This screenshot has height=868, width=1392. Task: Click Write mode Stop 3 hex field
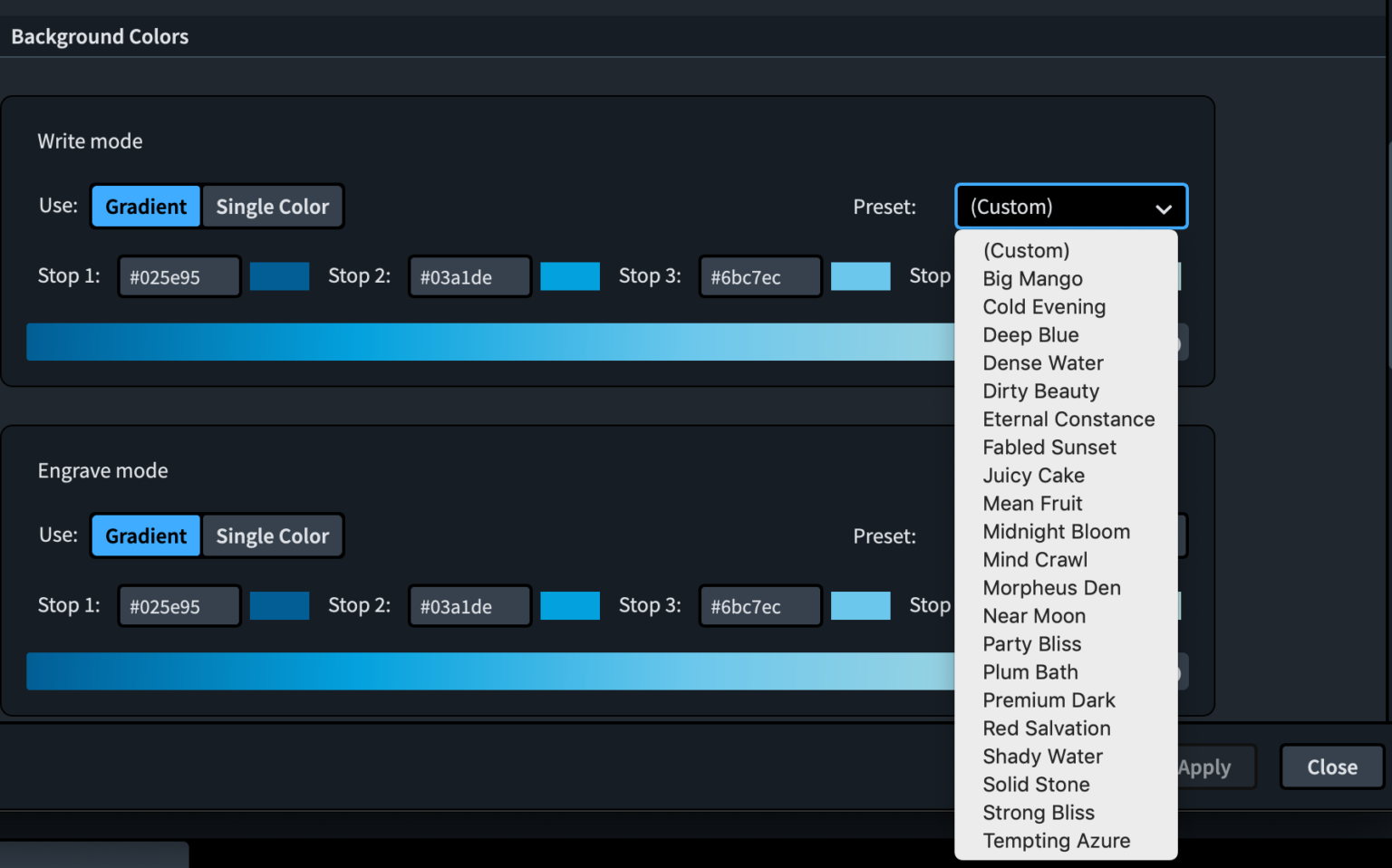[x=759, y=277]
